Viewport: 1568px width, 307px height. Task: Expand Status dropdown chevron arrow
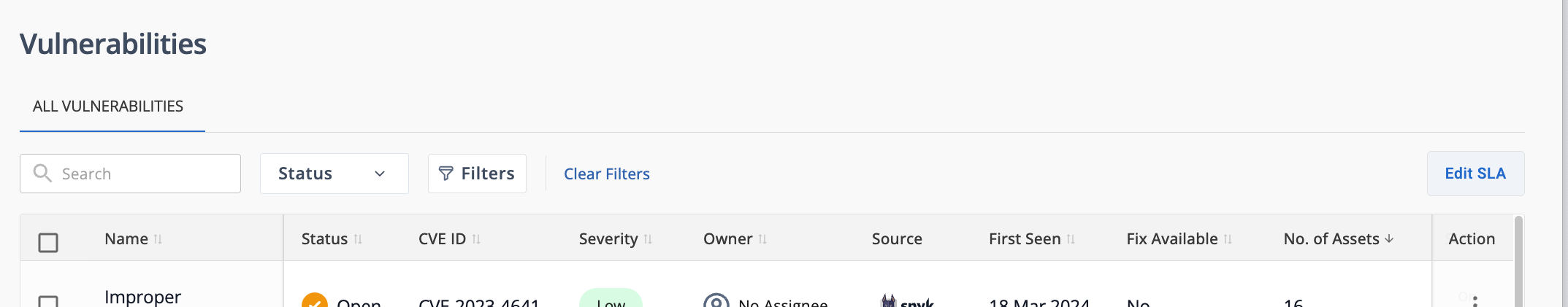[380, 174]
